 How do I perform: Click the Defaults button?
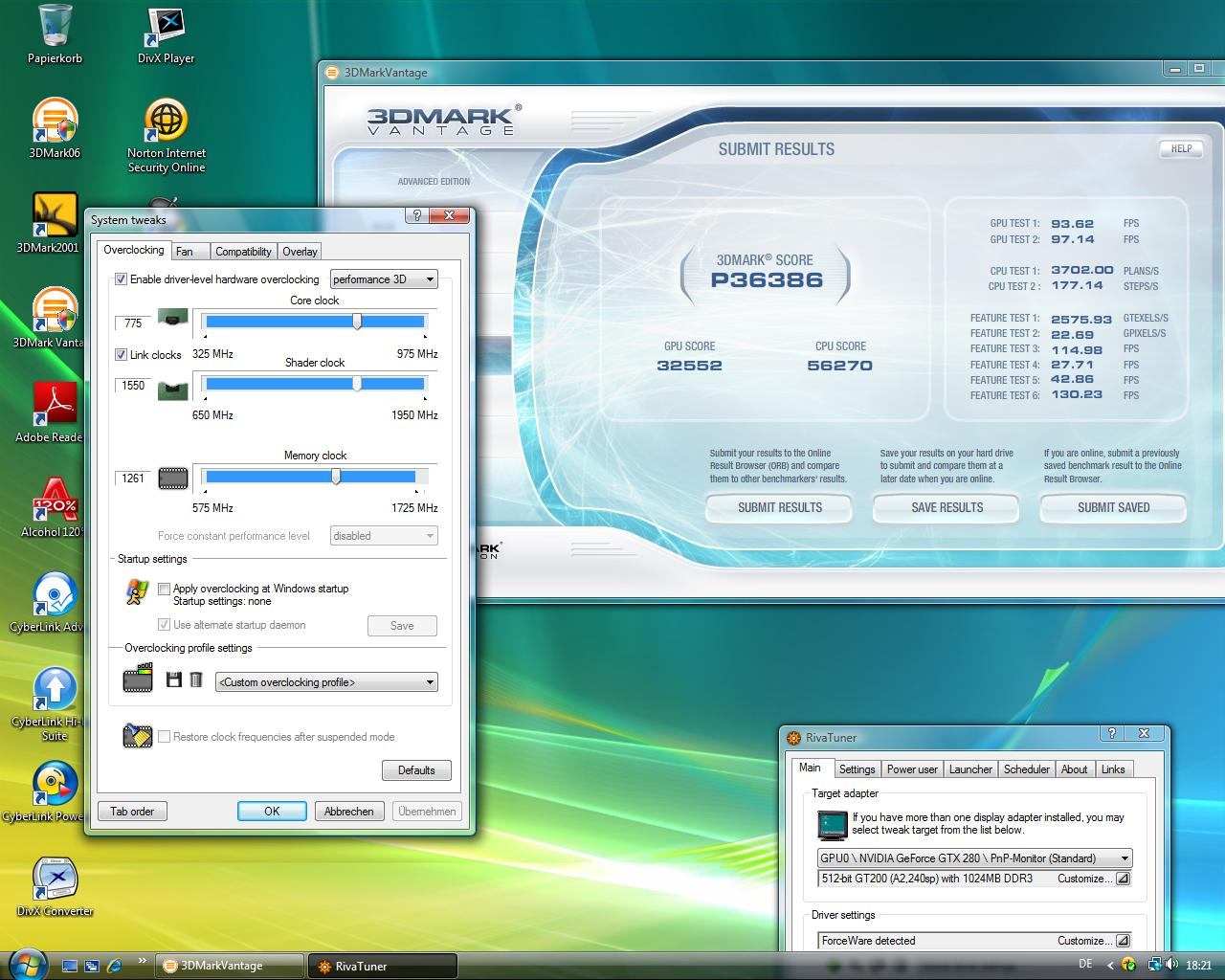[x=416, y=770]
